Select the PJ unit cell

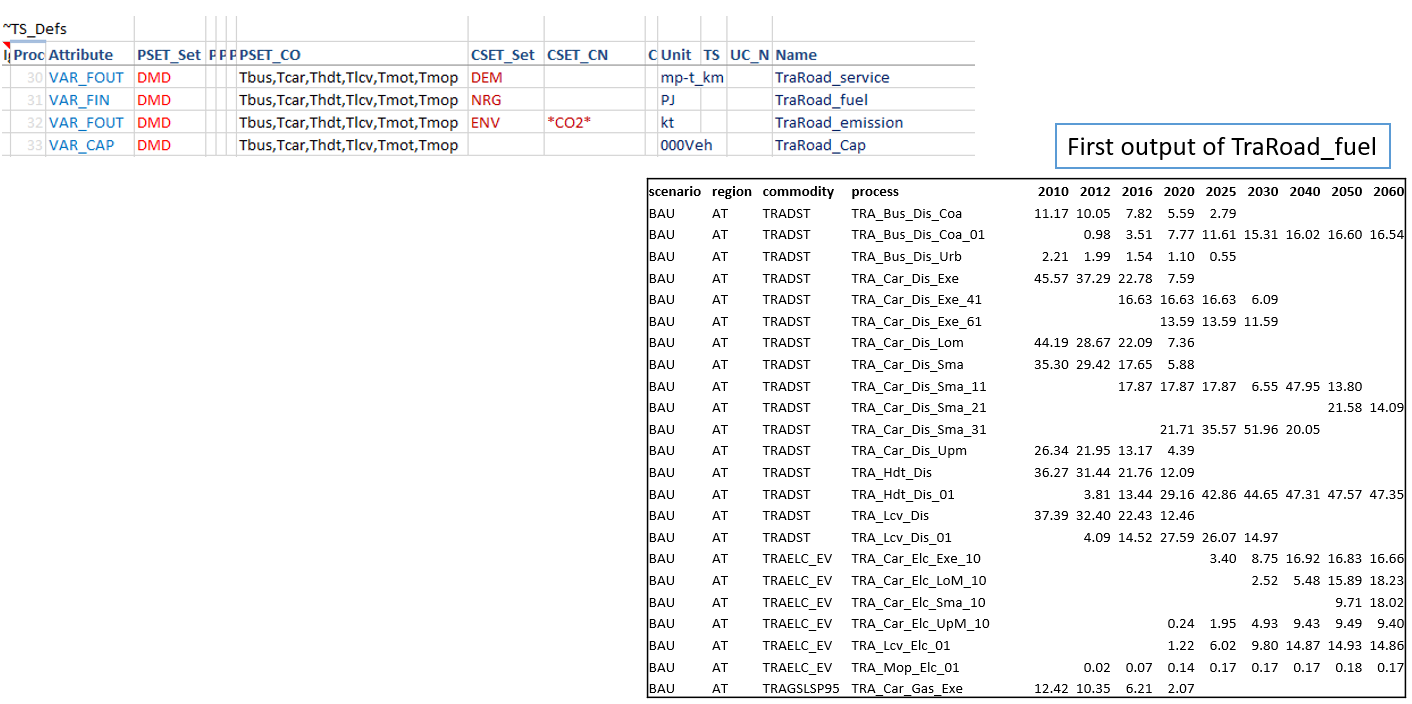click(667, 100)
